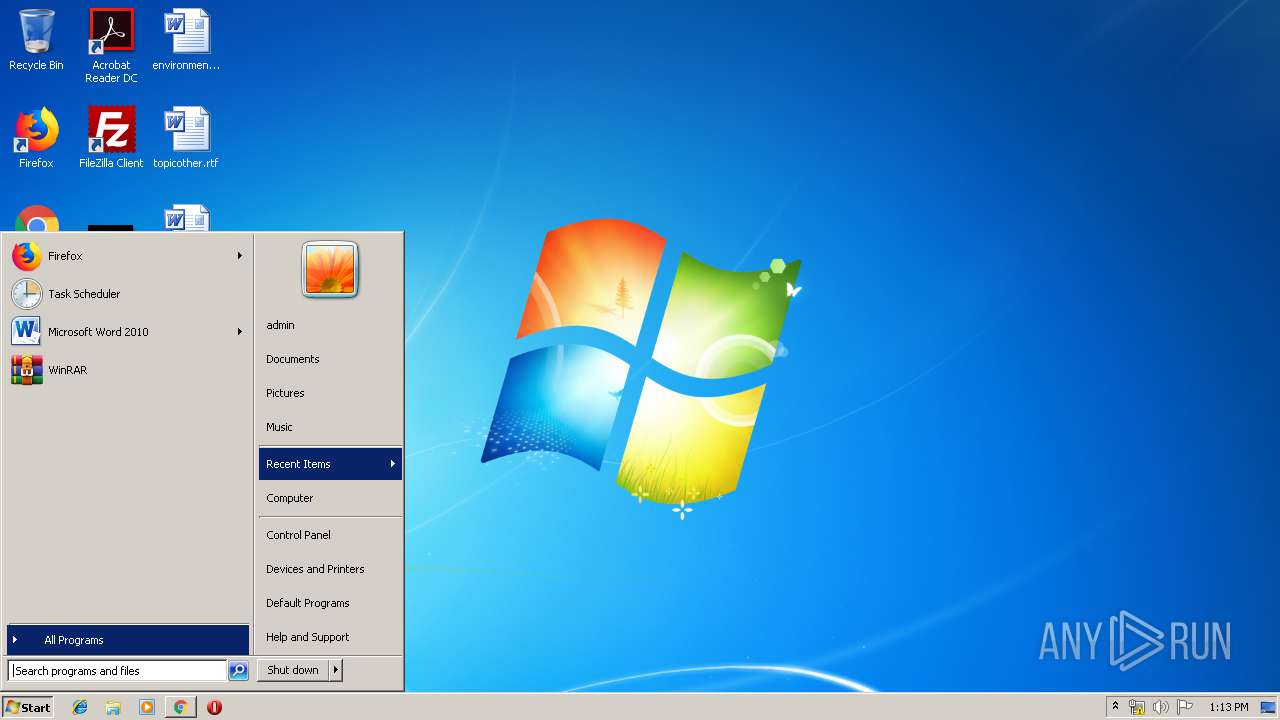Click the user account picture

click(330, 270)
